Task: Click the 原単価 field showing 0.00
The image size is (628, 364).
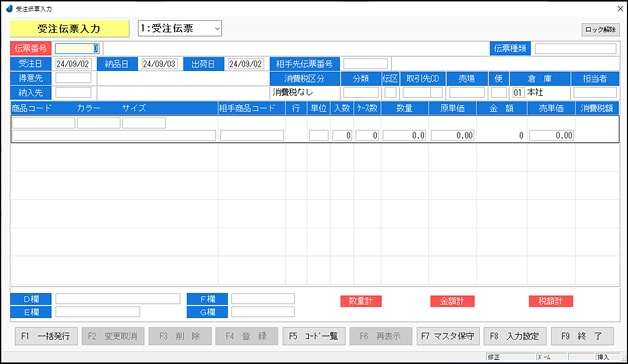Action: click(453, 135)
